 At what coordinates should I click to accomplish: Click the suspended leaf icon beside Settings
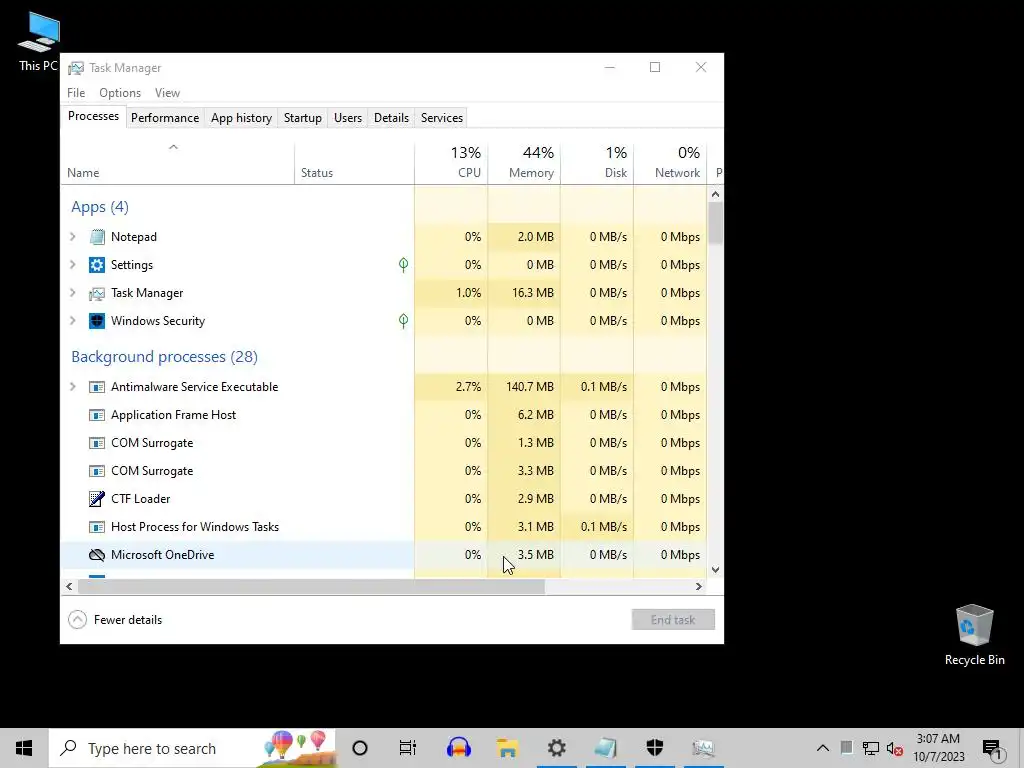coord(404,264)
